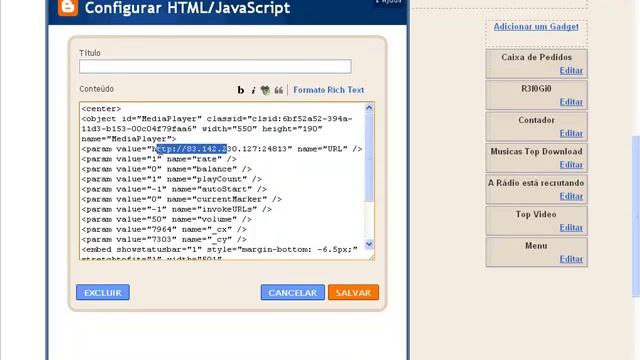
Task: Click the 'name="_cy"' param line
Action: click(164, 240)
